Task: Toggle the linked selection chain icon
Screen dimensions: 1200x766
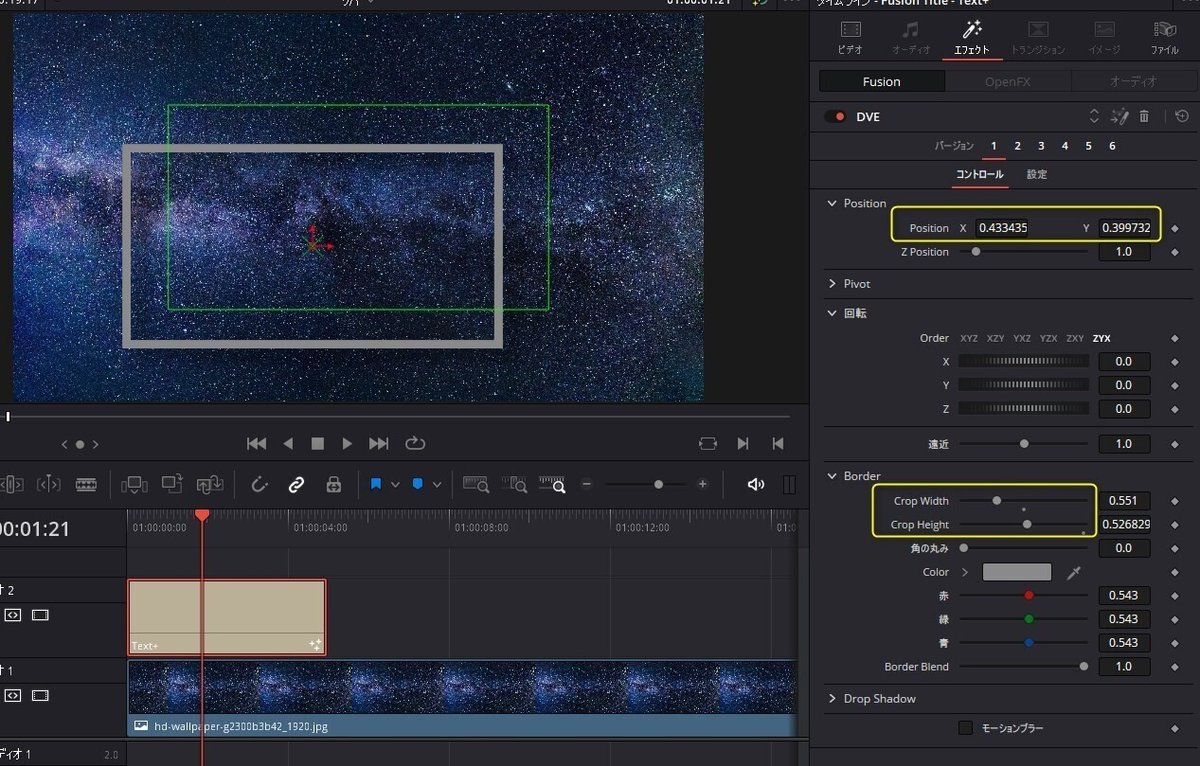Action: point(296,485)
